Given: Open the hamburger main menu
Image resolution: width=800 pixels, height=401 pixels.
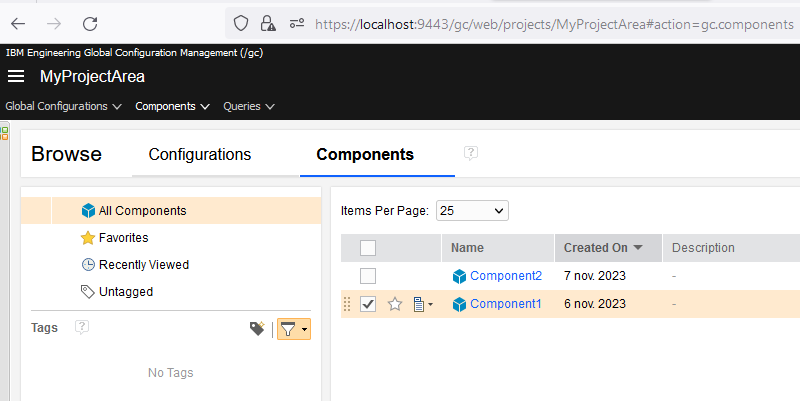Looking at the screenshot, I should (x=16, y=76).
